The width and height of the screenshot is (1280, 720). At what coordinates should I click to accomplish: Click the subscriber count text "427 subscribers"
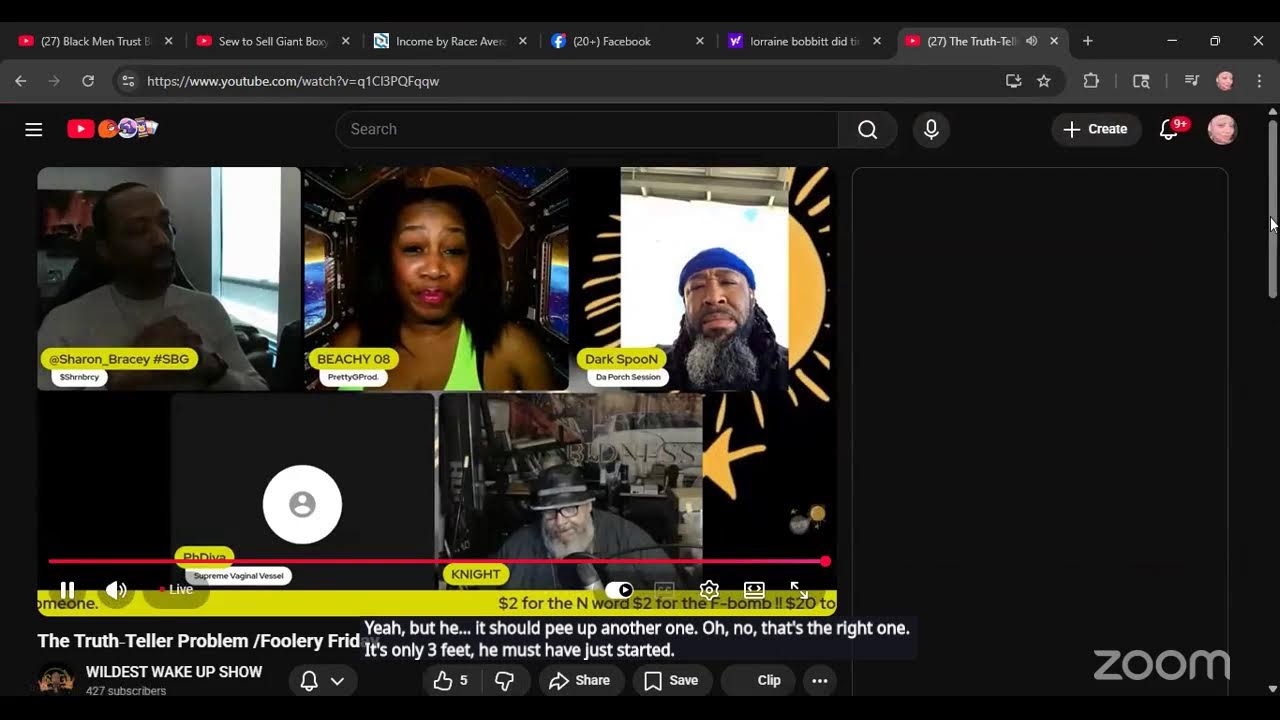(x=126, y=691)
